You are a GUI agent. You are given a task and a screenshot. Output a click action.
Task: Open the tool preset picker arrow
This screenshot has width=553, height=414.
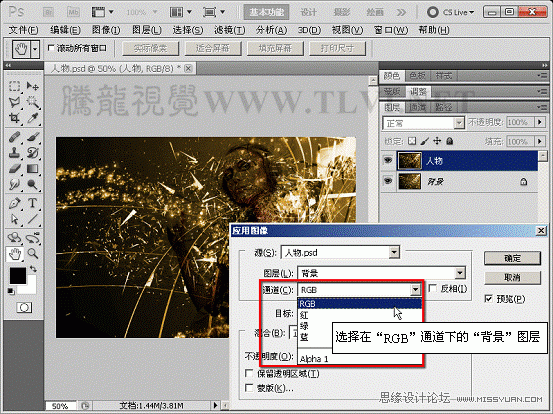pos(35,49)
